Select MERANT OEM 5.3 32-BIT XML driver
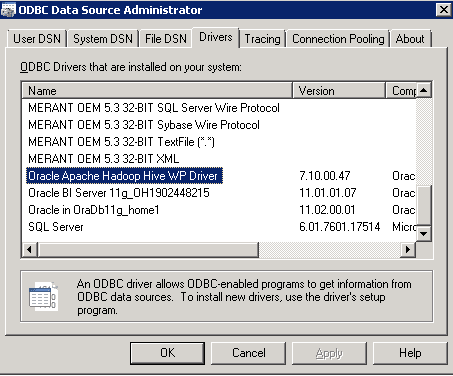 point(104,159)
